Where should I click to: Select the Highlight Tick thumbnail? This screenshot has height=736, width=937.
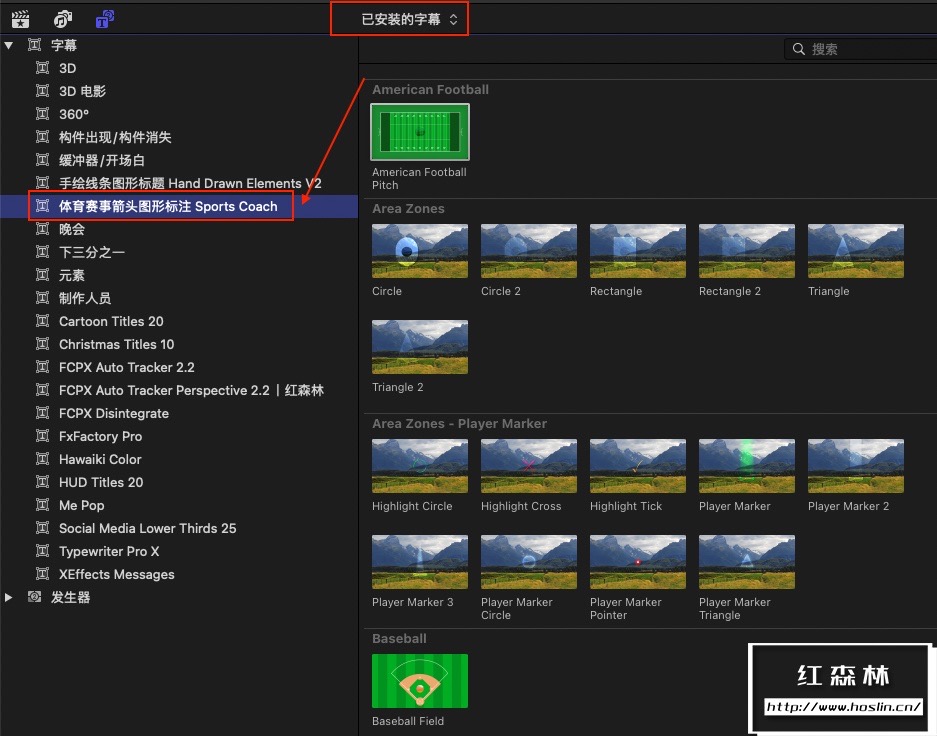pos(638,466)
